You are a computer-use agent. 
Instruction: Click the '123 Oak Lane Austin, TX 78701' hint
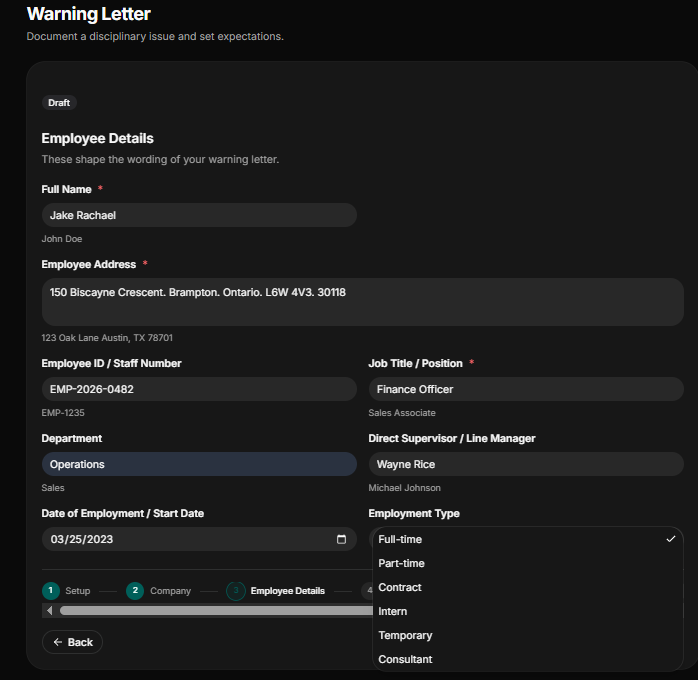(107, 338)
